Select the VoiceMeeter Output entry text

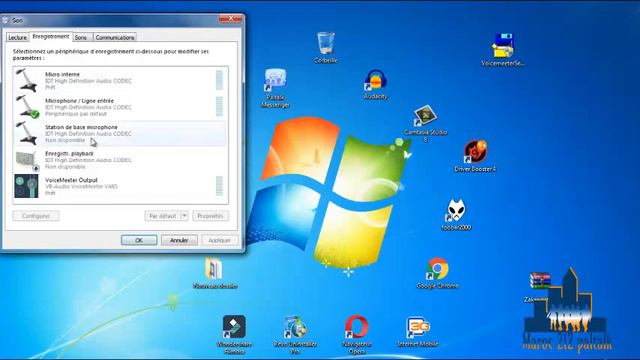71,180
